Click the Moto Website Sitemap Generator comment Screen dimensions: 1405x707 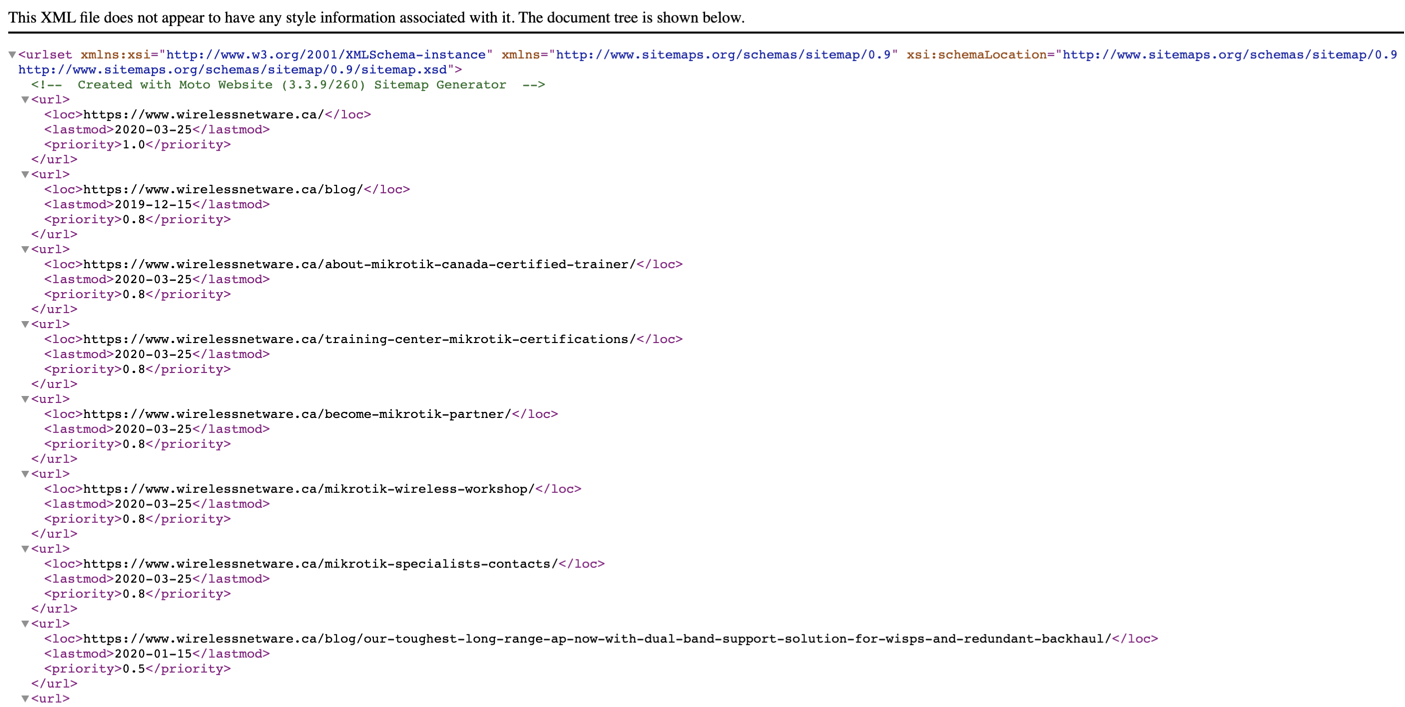pos(291,85)
